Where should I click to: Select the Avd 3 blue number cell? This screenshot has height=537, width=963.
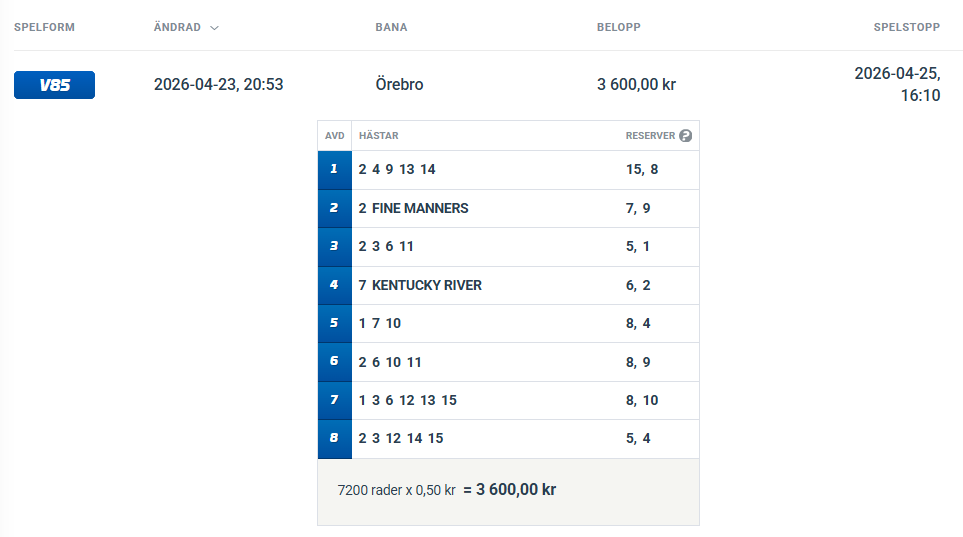[334, 247]
